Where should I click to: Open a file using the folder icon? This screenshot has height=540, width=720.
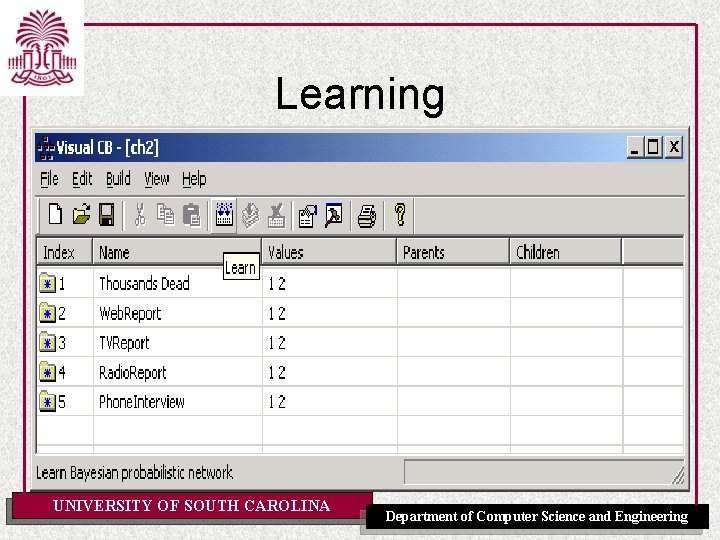click(x=81, y=214)
